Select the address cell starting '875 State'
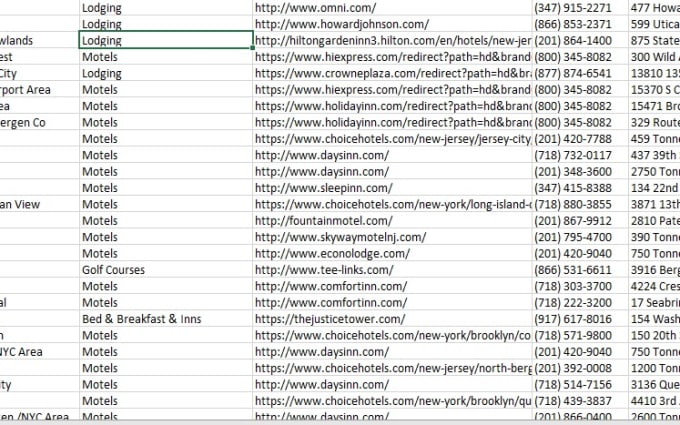 click(654, 40)
